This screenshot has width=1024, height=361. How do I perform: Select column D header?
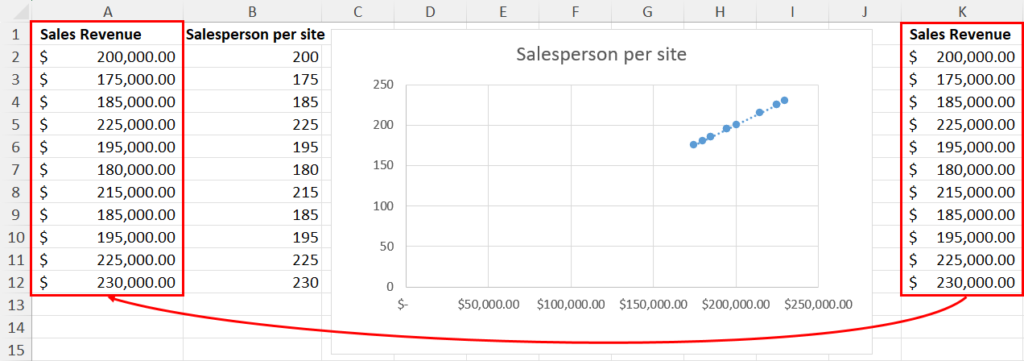[429, 11]
